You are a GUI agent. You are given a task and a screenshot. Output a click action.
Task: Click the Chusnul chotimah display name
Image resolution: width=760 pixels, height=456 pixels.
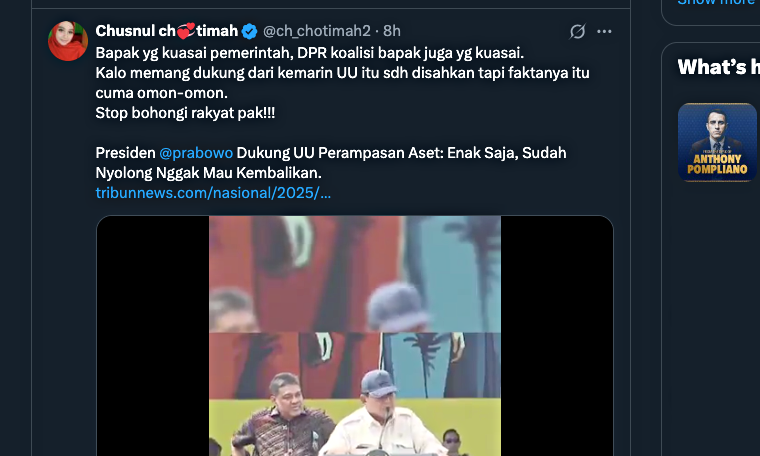coord(167,31)
